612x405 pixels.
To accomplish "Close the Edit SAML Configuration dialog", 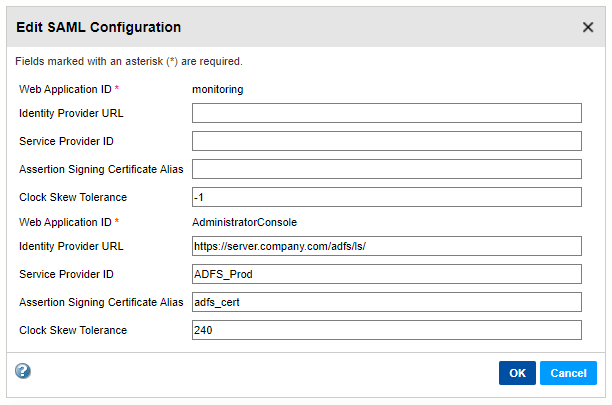I will click(588, 27).
